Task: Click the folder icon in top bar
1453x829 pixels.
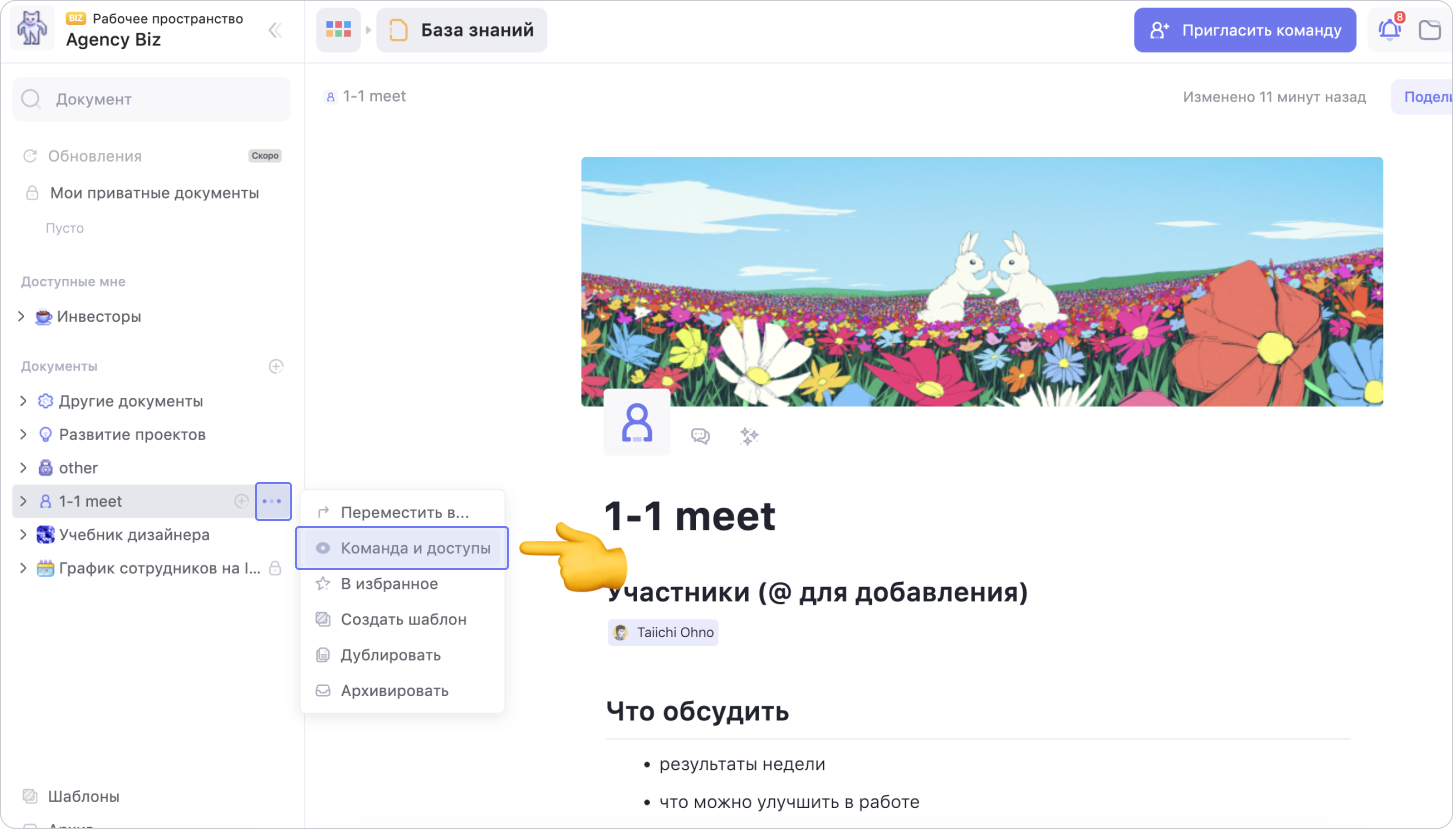Action: click(1430, 30)
